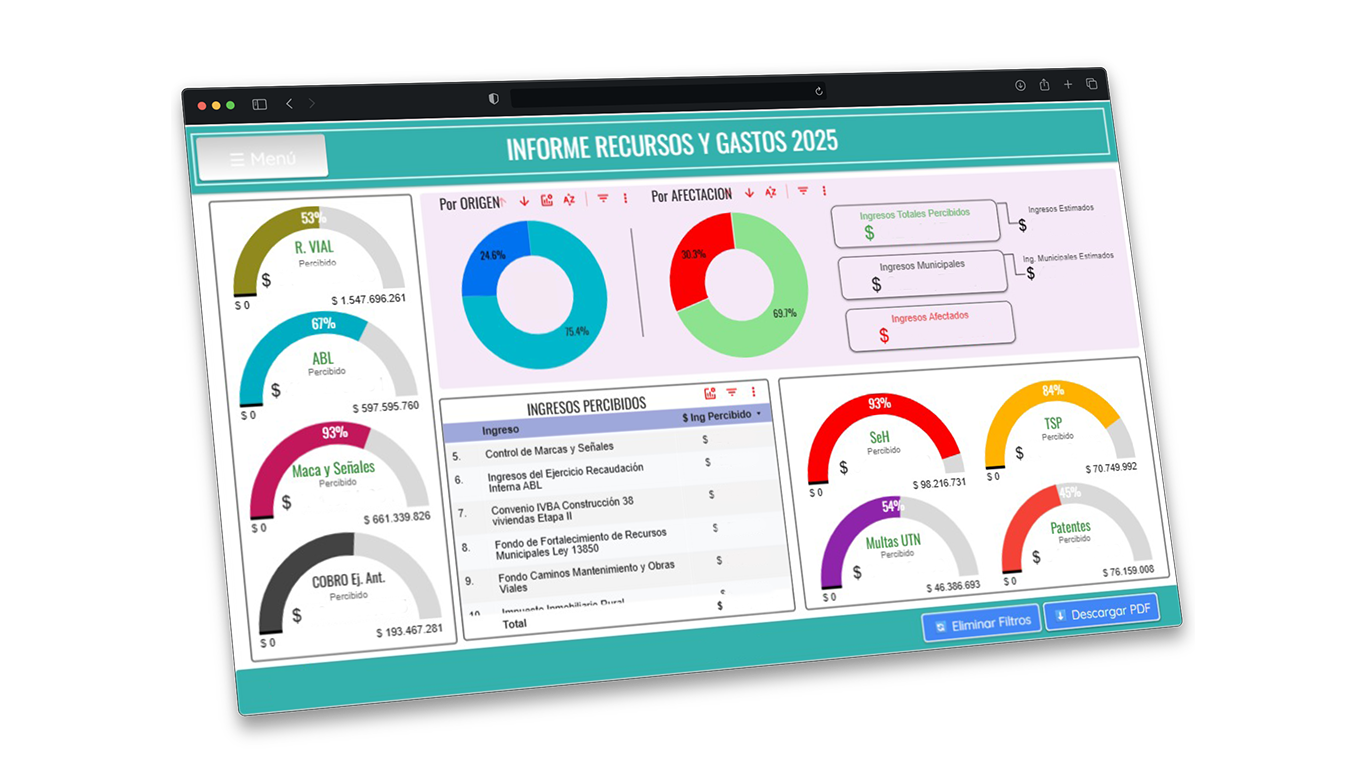Click the browser share icon
This screenshot has width=1366, height=768.
point(1044,85)
